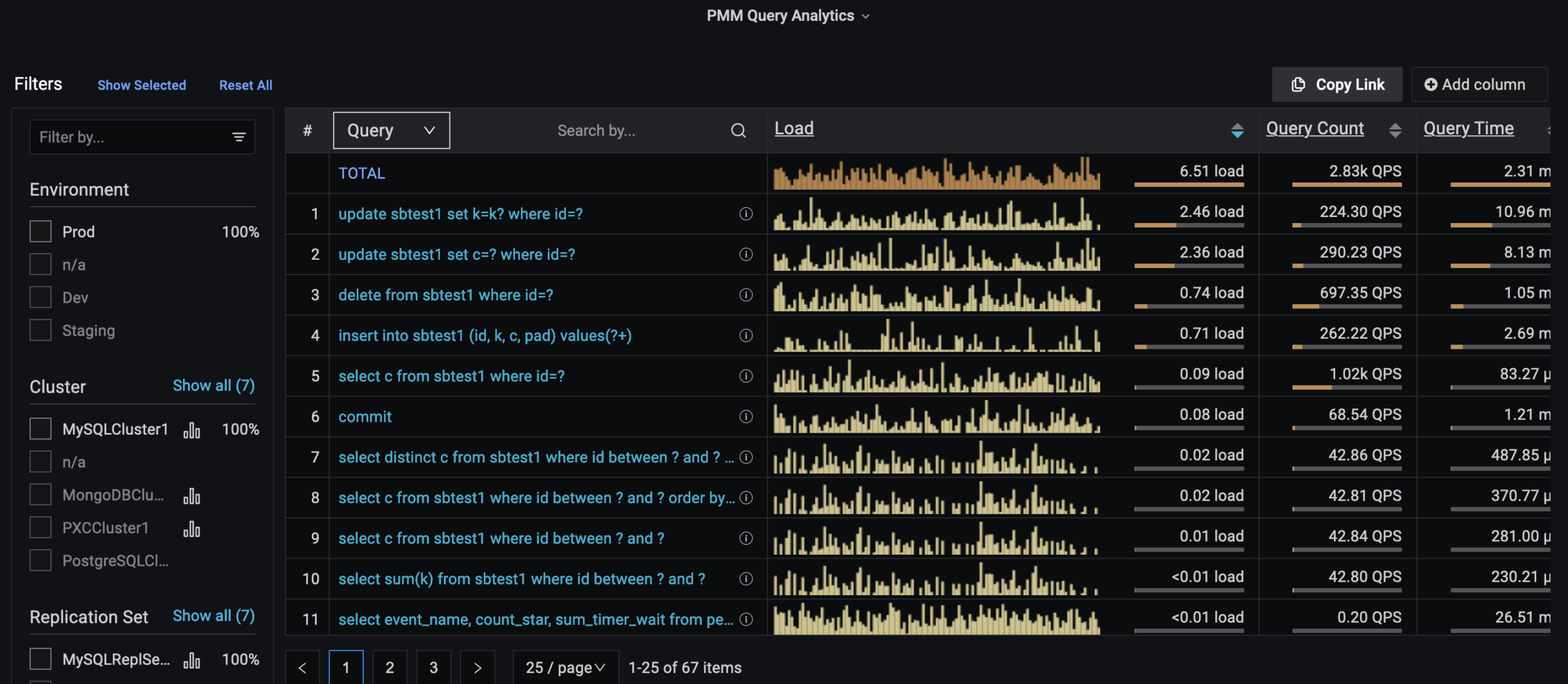Open info icon for update sbtest1 set k=k? query
The height and width of the screenshot is (684, 1568).
(746, 213)
